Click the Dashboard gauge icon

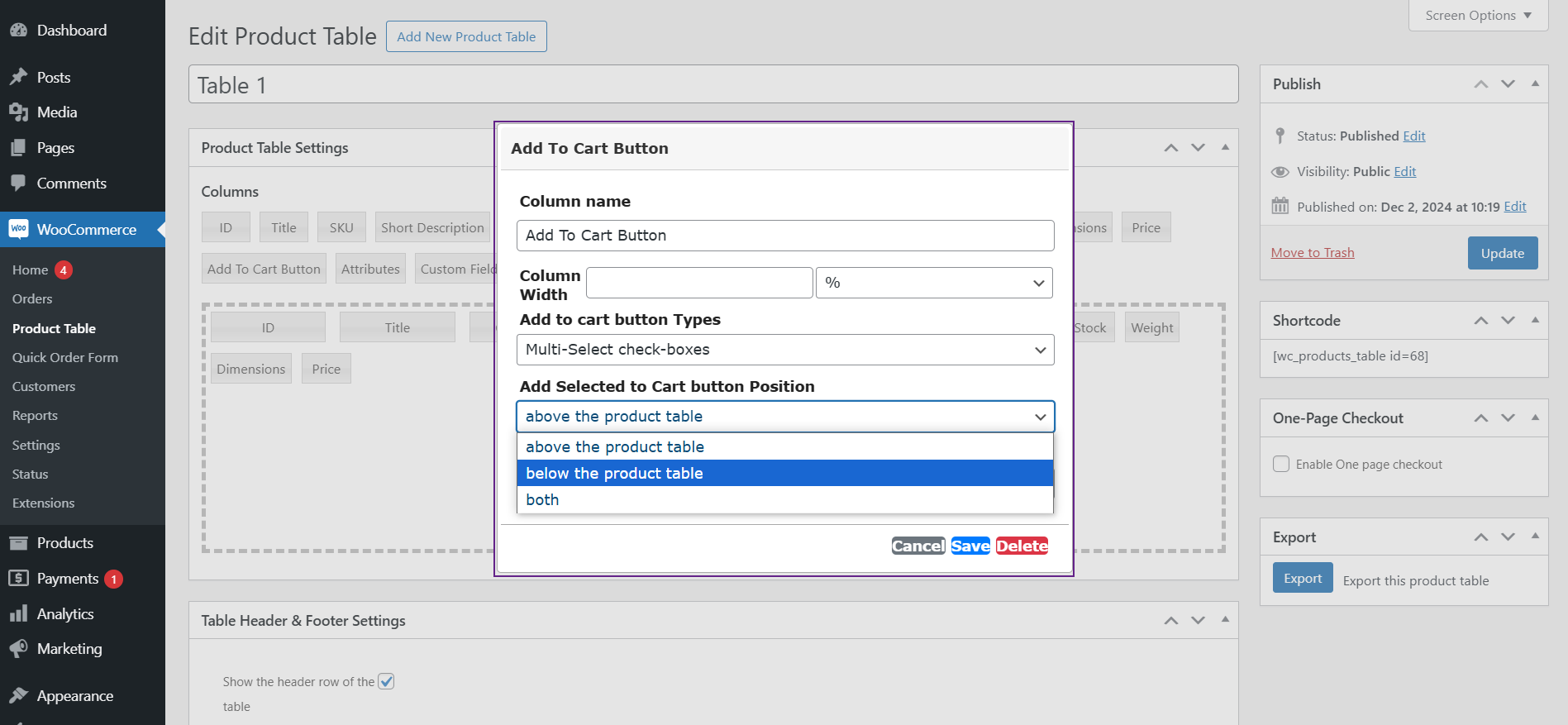coord(18,31)
